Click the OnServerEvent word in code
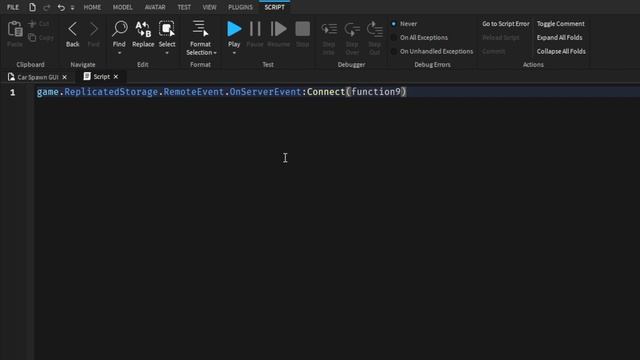The image size is (640, 360). click(265, 92)
